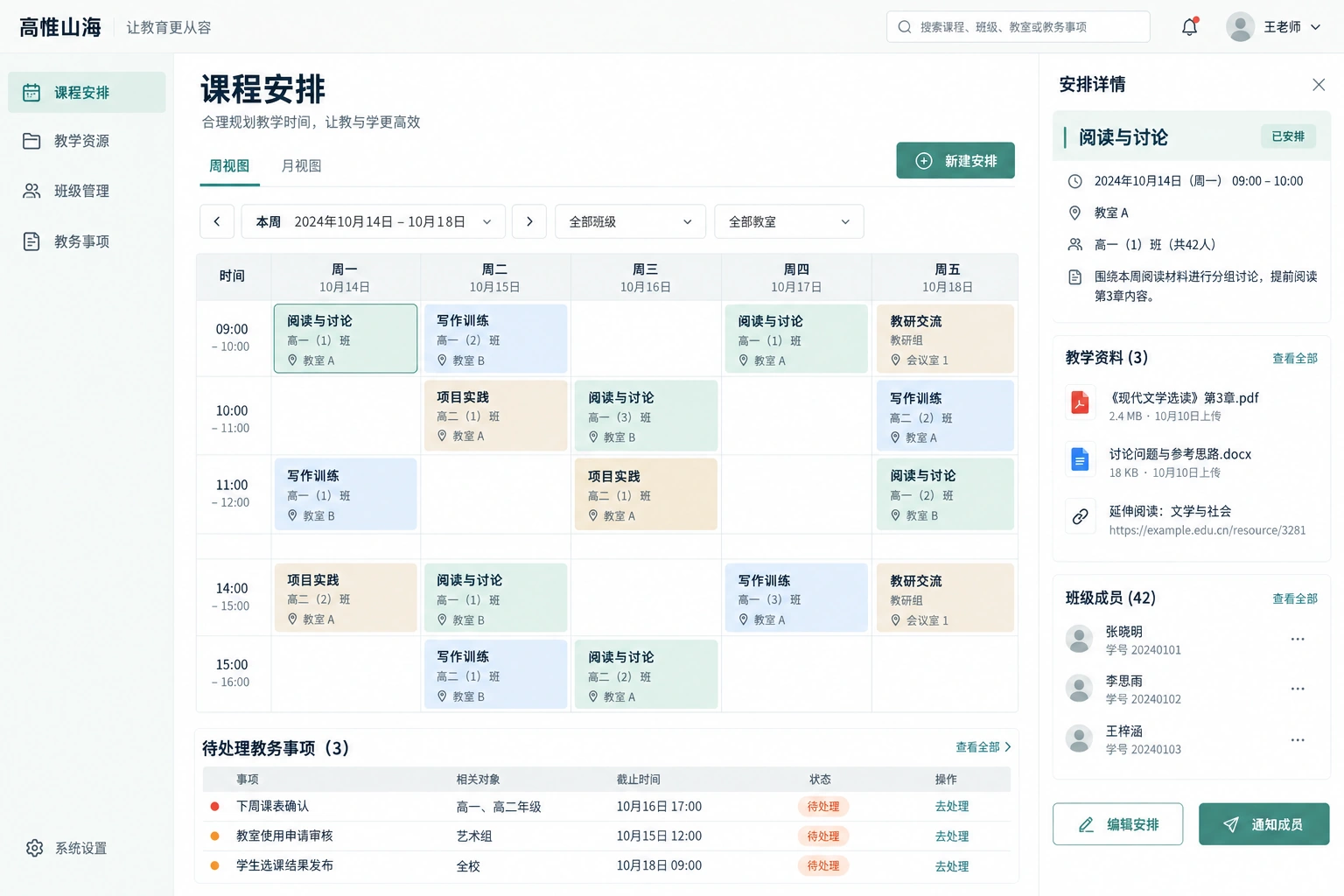Screen dimensions: 1344x896
Task: Close the 安排详情 panel
Action: pyautogui.click(x=1319, y=85)
